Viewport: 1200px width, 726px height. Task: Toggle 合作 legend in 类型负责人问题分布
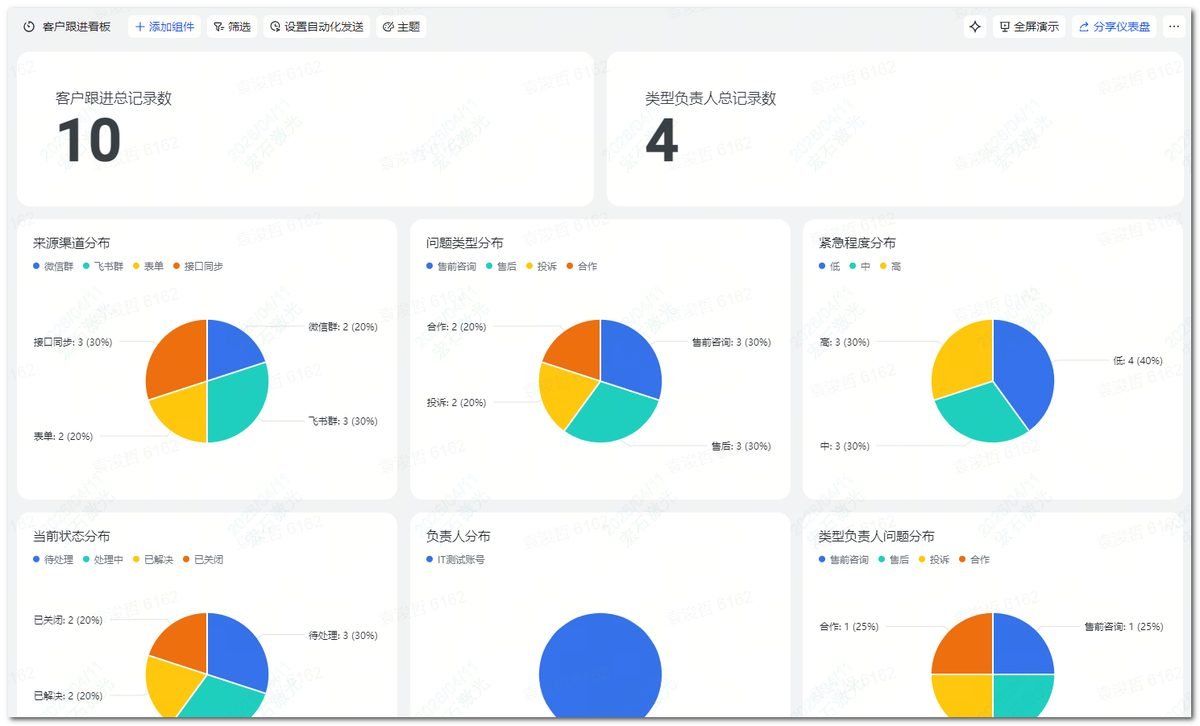[x=974, y=559]
